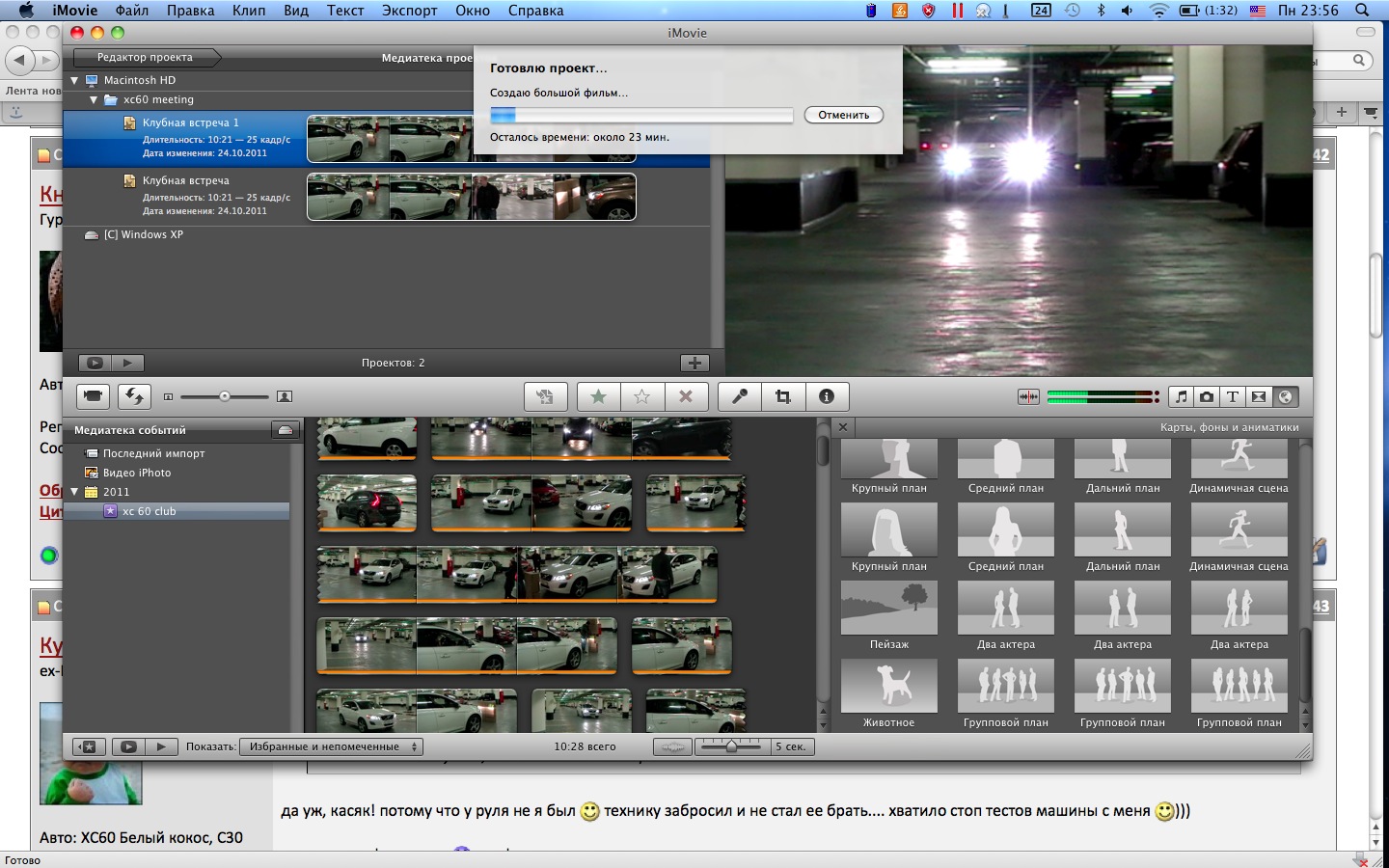Open the Apple menu
Image resolution: width=1389 pixels, height=868 pixels.
[x=26, y=11]
